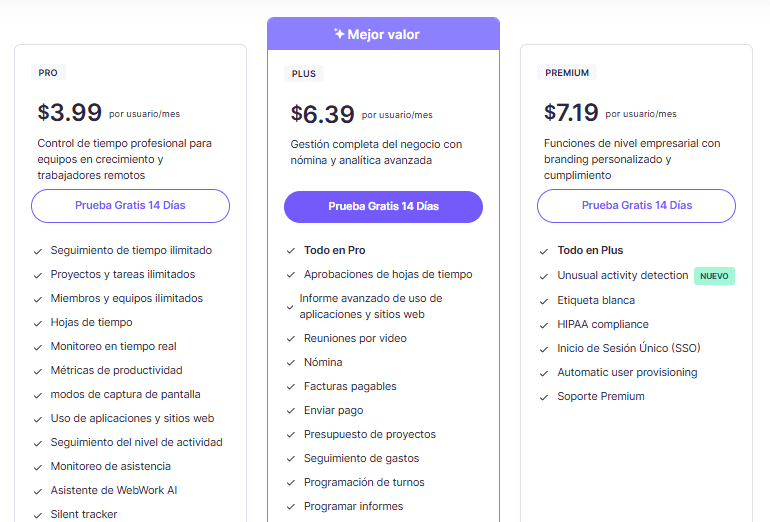
Task: Click checkmark beside Hojas de tiempo
Action: pyautogui.click(x=37, y=323)
